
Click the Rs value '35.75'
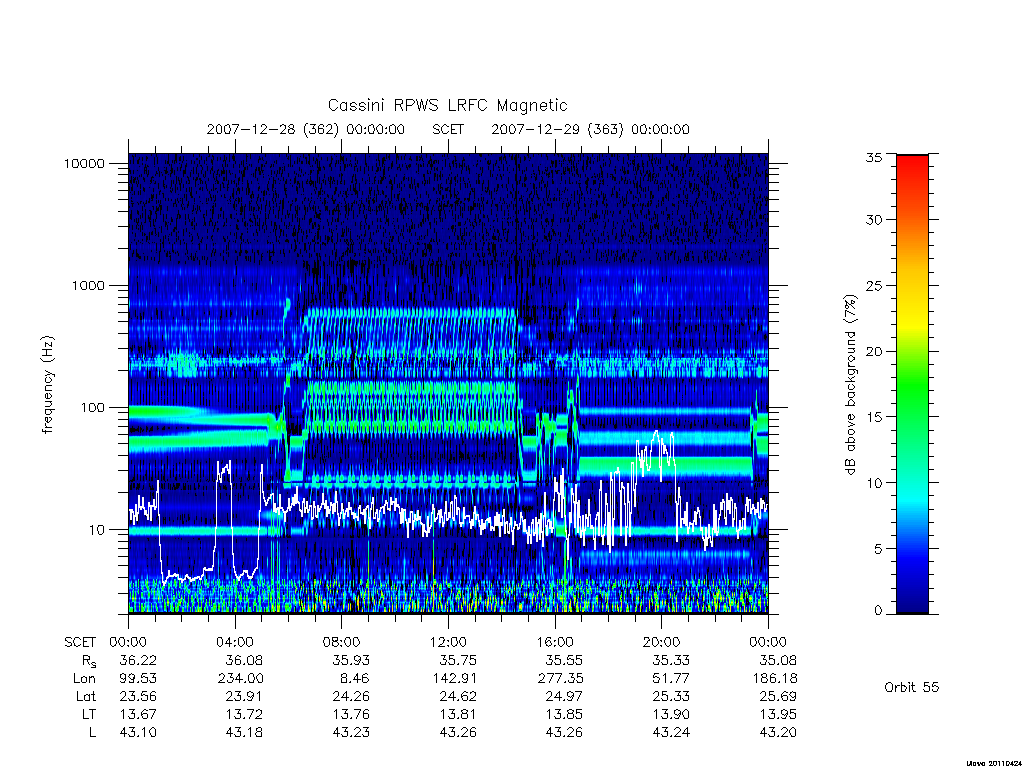458,660
